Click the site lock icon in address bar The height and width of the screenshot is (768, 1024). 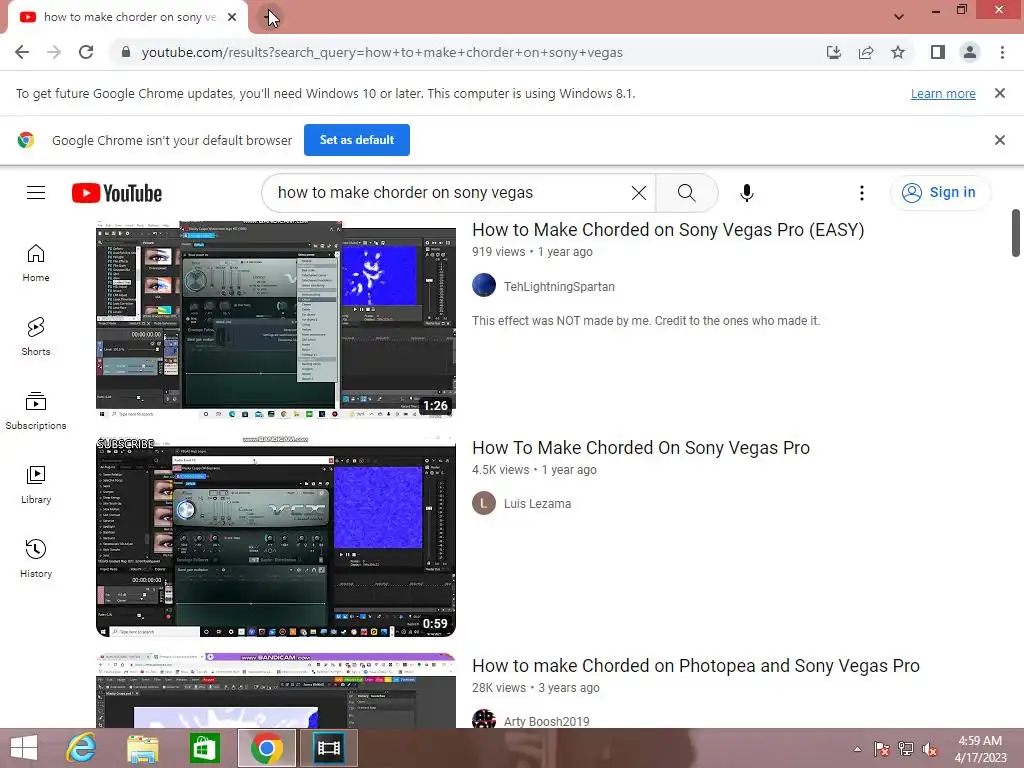click(126, 52)
